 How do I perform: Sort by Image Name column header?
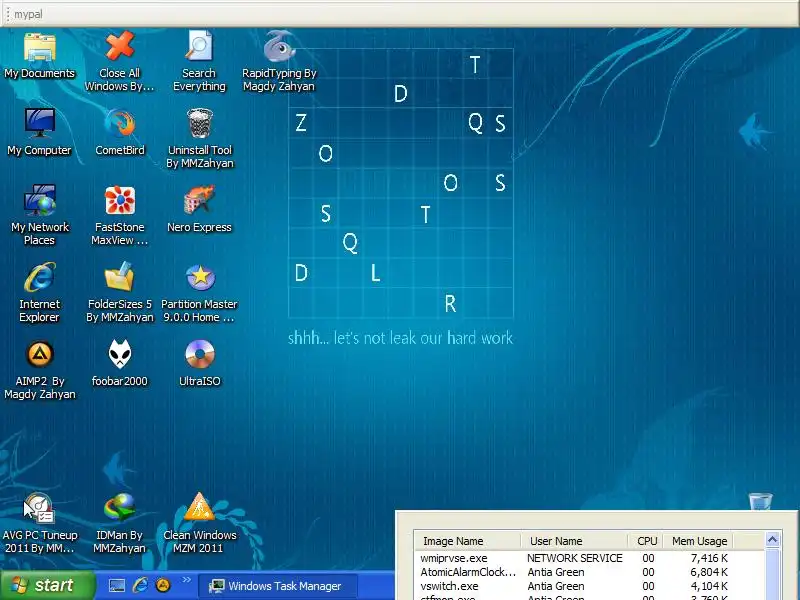(467, 541)
